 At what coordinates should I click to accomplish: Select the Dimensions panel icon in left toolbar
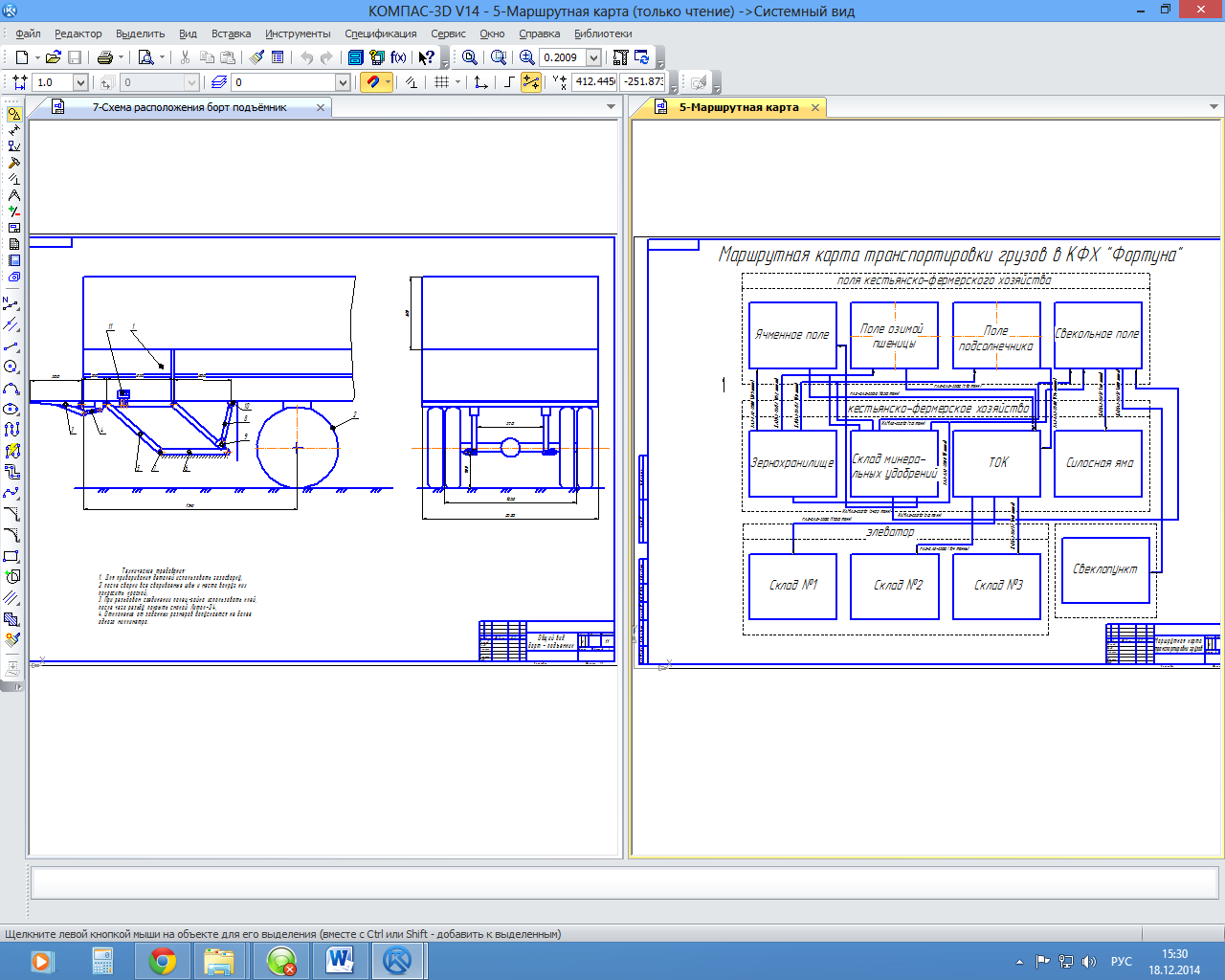tap(13, 130)
